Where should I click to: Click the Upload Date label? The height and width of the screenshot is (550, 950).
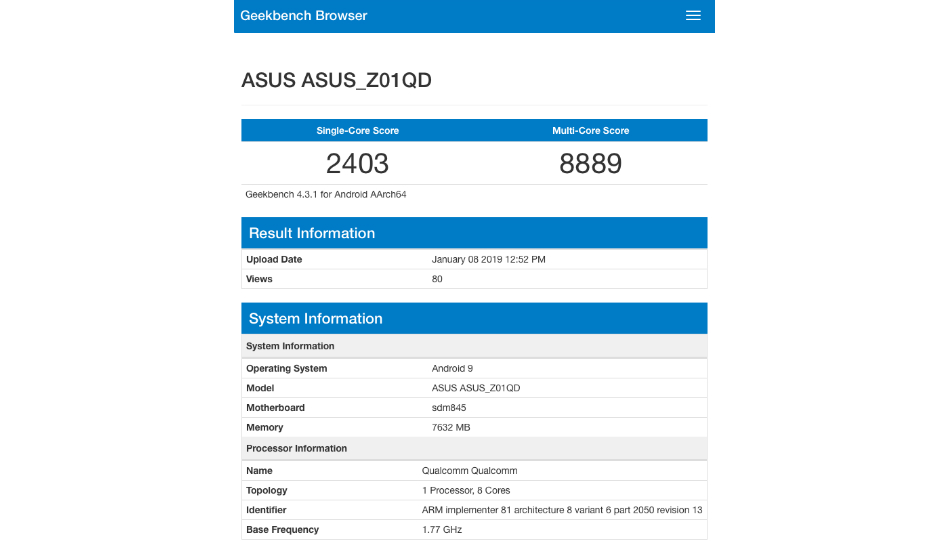(x=274, y=259)
